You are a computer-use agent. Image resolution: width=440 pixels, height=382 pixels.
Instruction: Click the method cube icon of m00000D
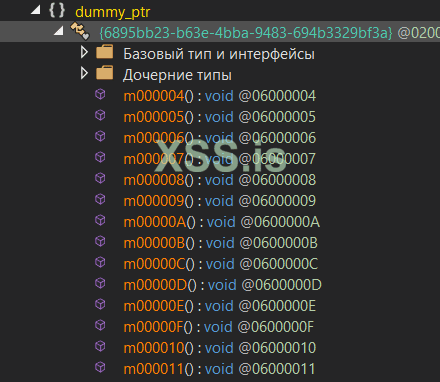click(x=100, y=283)
